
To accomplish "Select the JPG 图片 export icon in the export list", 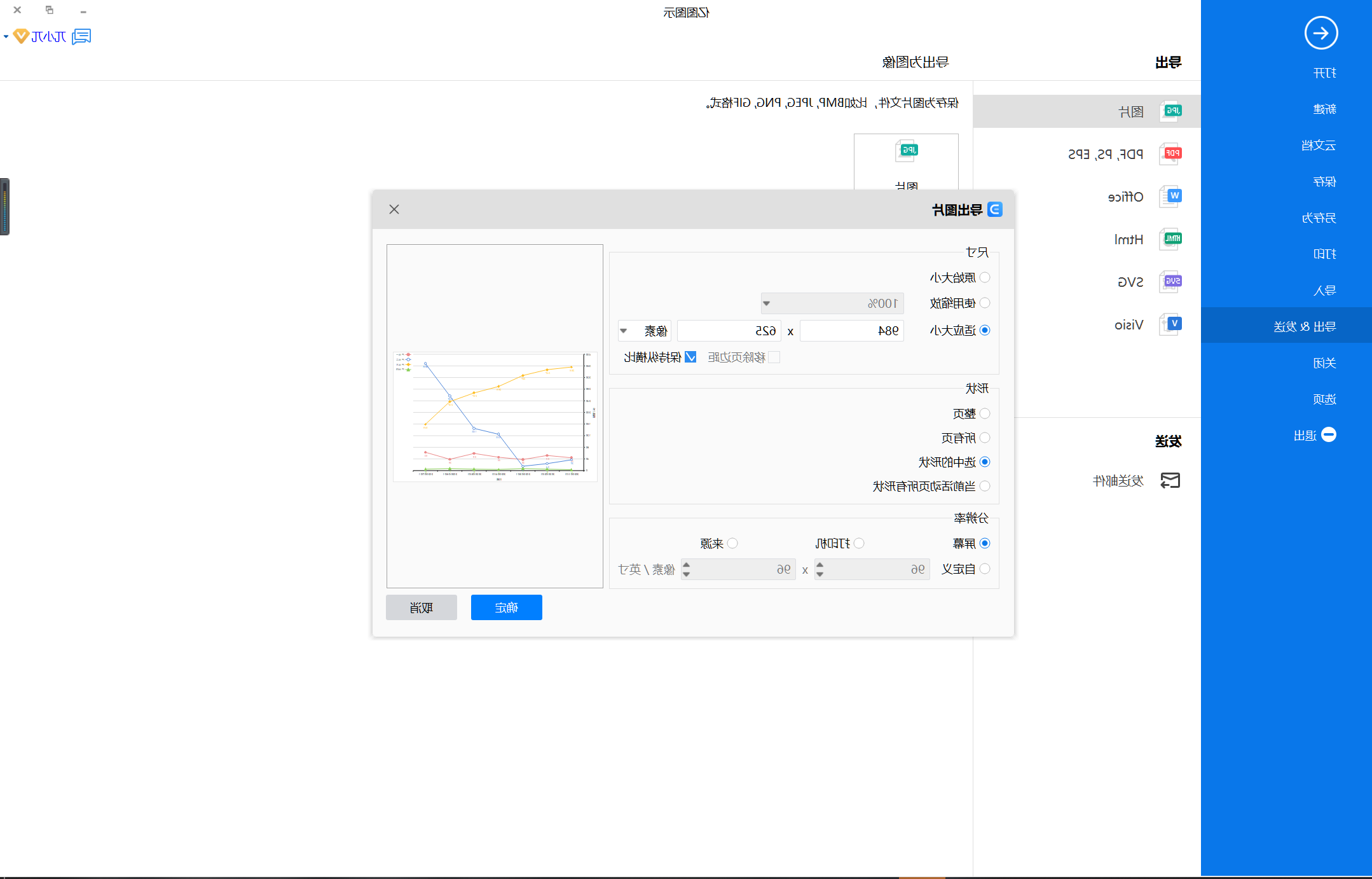I will (1171, 111).
